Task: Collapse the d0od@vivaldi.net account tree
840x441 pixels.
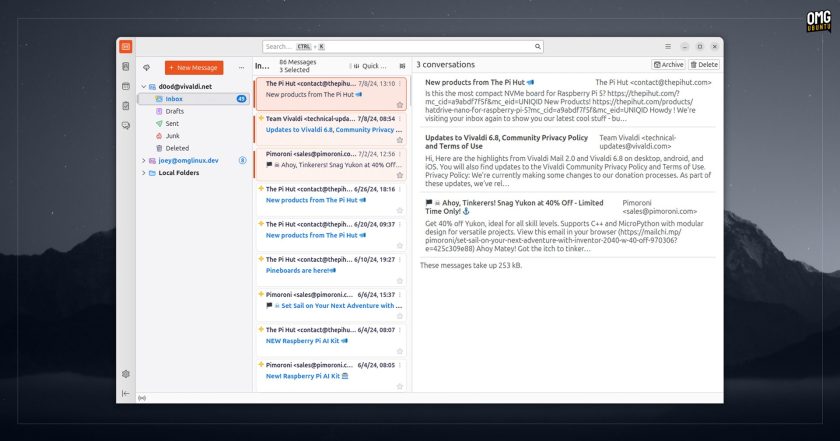Action: (x=144, y=86)
